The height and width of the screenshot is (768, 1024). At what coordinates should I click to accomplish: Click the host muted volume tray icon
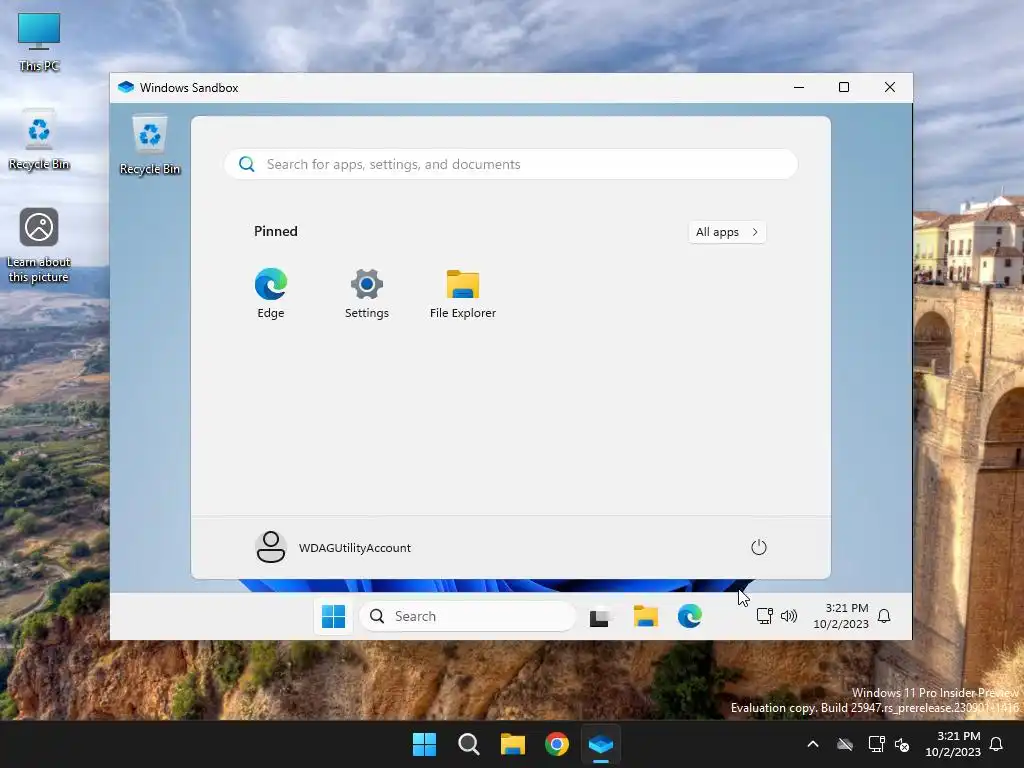point(902,744)
